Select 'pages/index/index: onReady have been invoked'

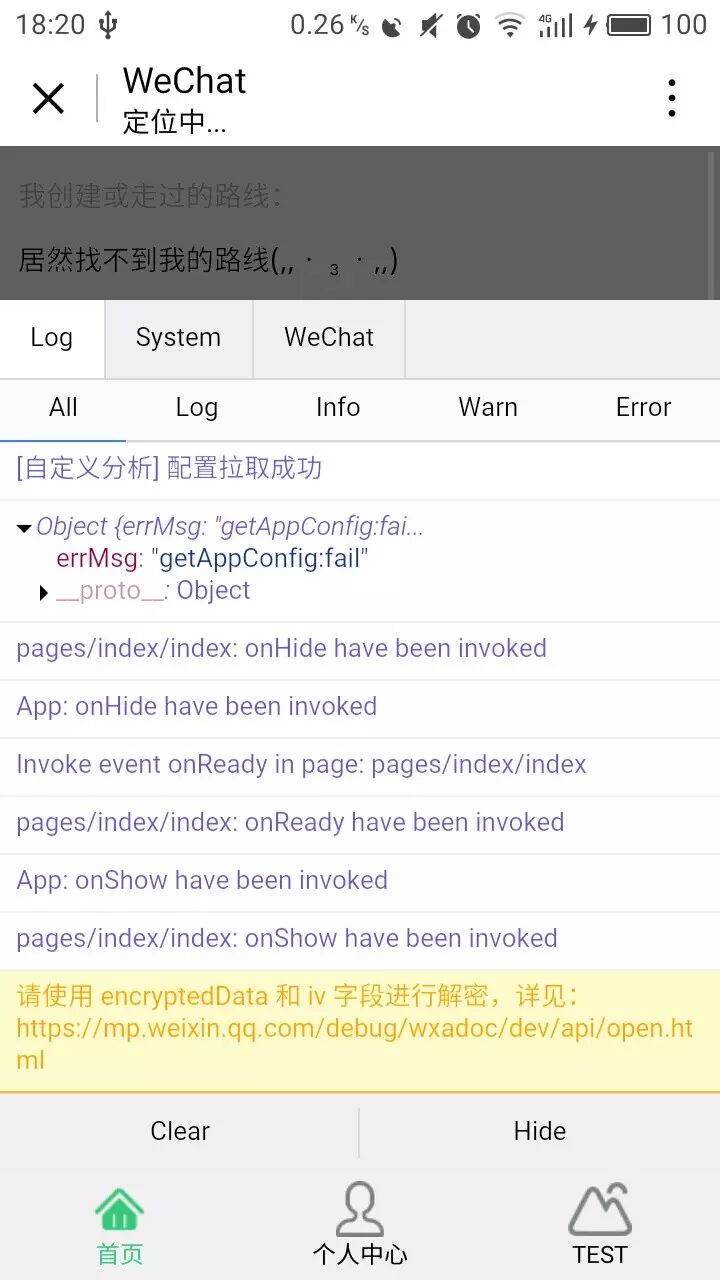[360, 824]
